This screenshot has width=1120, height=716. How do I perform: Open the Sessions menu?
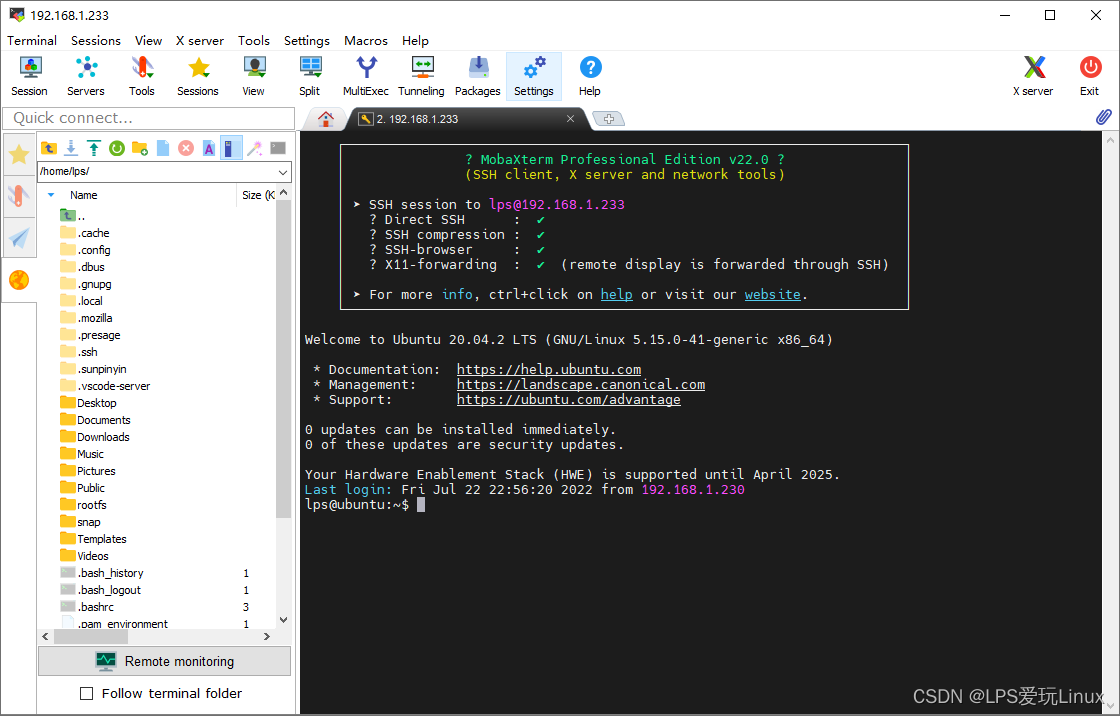click(x=96, y=41)
